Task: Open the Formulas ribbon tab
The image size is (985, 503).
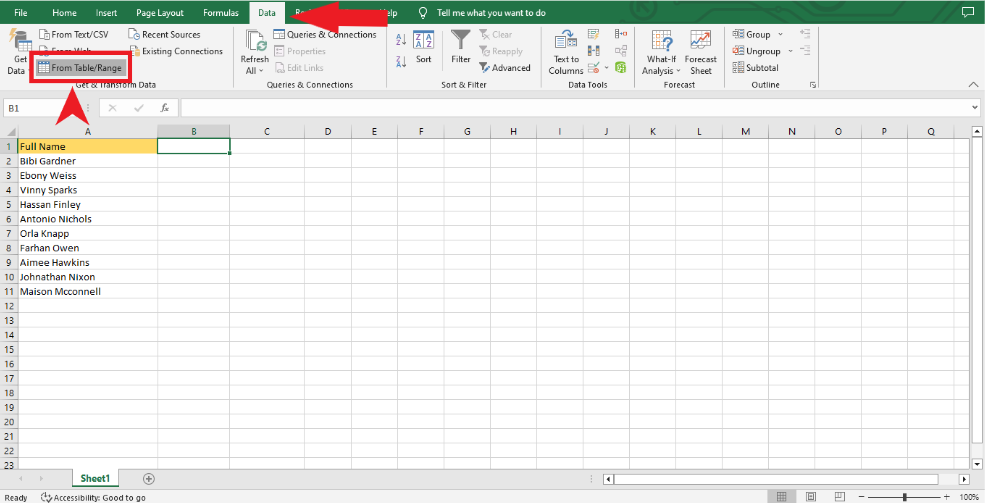Action: point(220,13)
